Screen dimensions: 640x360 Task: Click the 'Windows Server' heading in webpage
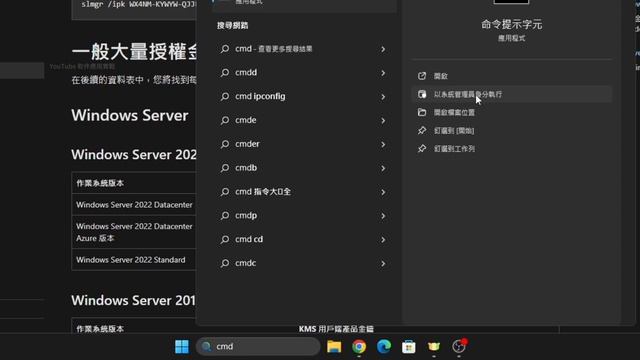[x=130, y=115]
